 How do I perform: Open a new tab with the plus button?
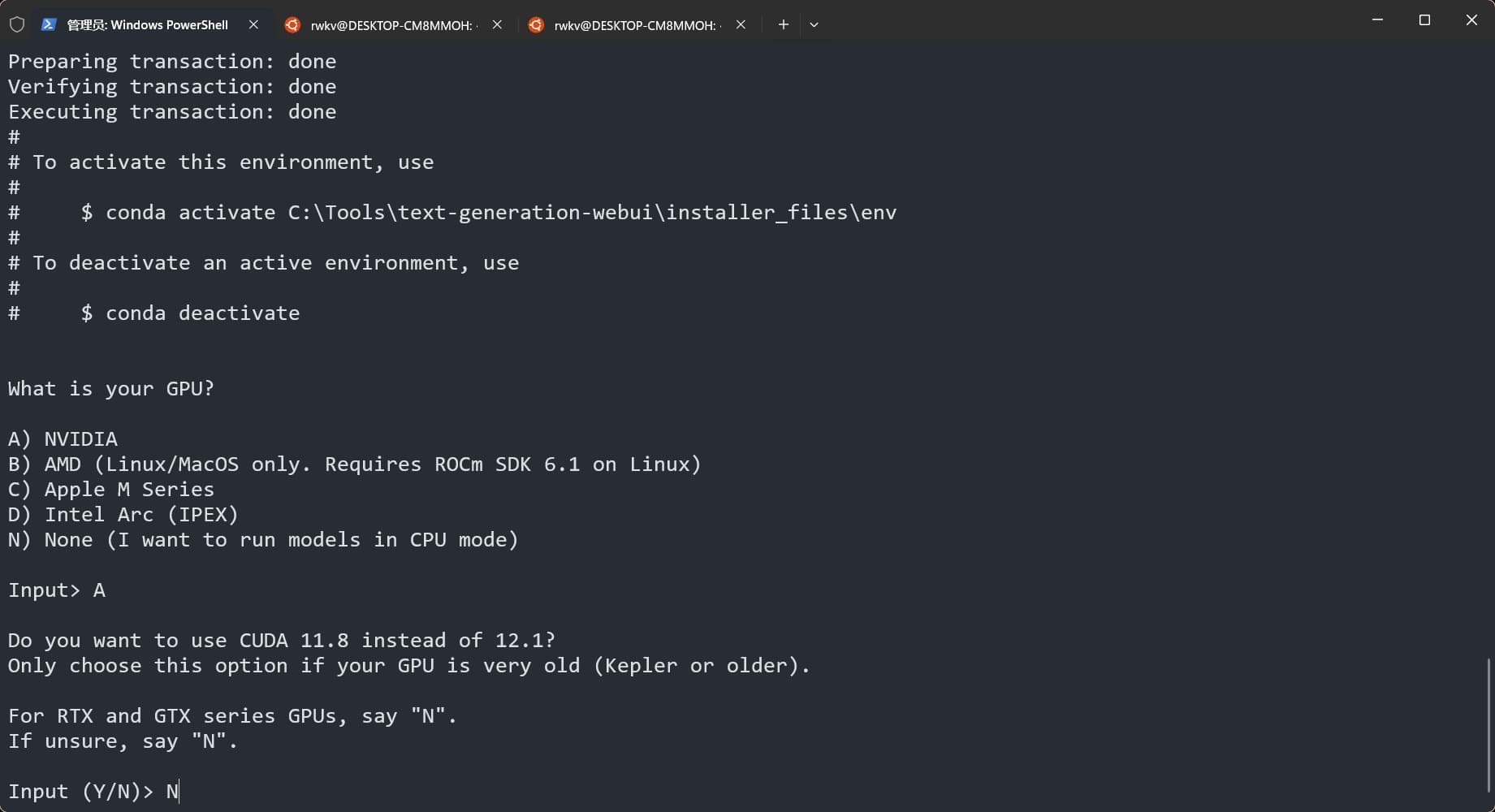point(783,24)
